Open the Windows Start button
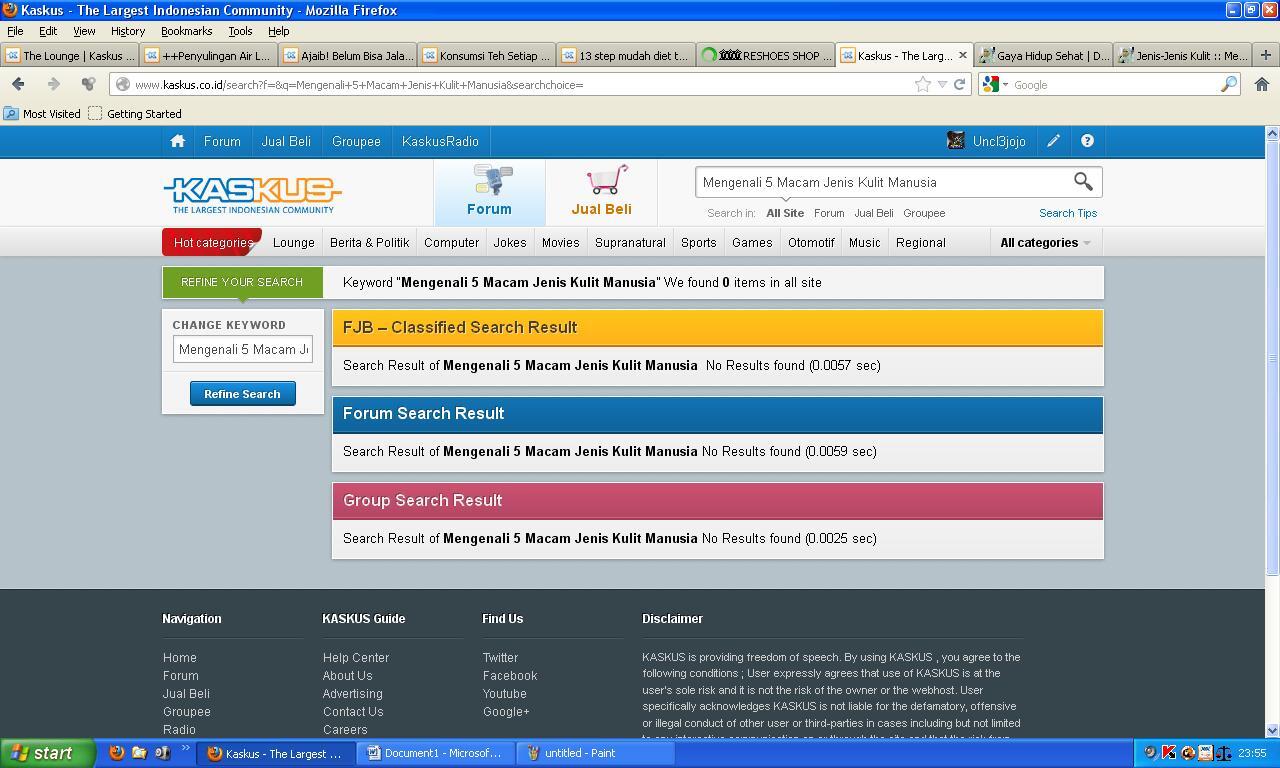Image resolution: width=1280 pixels, height=768 pixels. coord(47,753)
